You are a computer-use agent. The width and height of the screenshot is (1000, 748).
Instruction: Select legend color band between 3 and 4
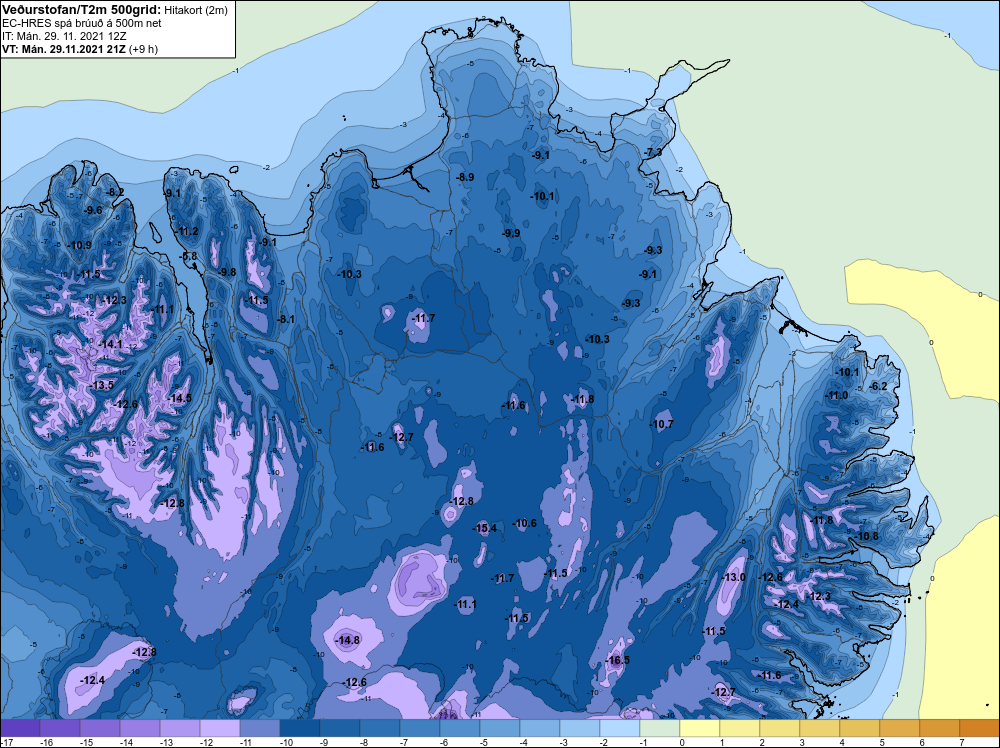point(820,728)
